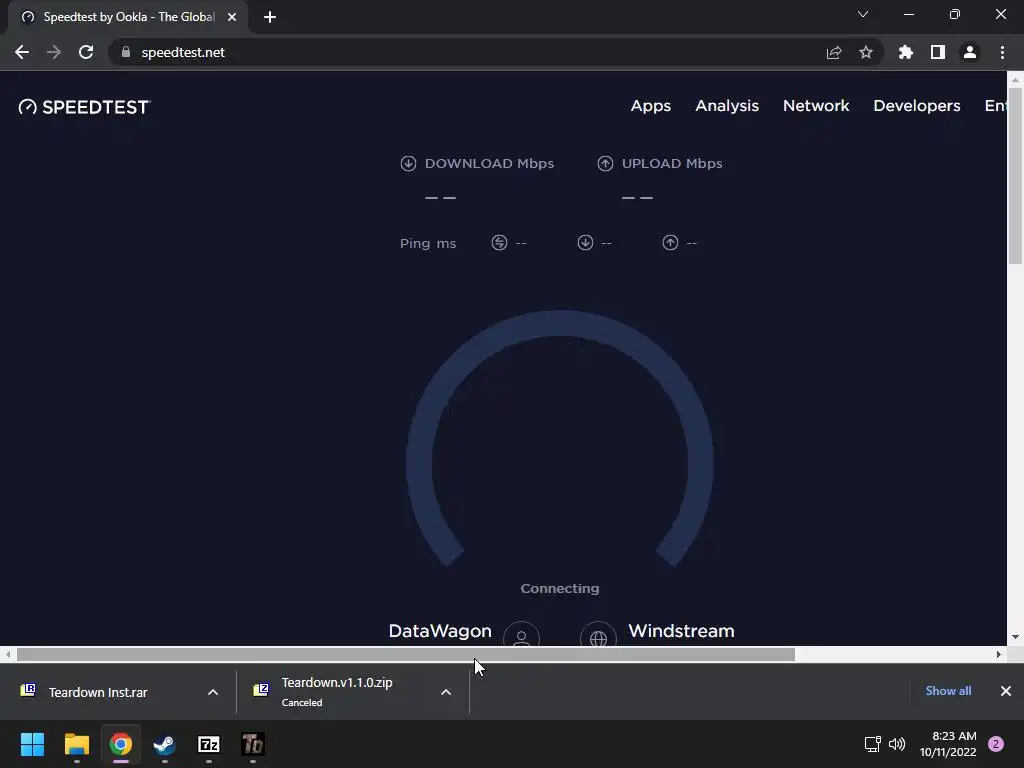The image size is (1024, 768).
Task: Click the Windstream provider name
Action: click(x=681, y=631)
